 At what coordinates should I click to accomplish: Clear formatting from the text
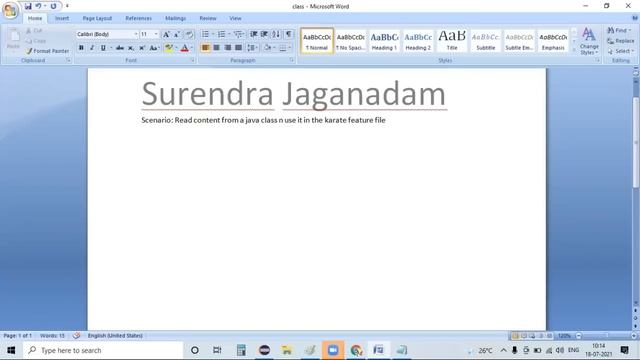coord(189,34)
